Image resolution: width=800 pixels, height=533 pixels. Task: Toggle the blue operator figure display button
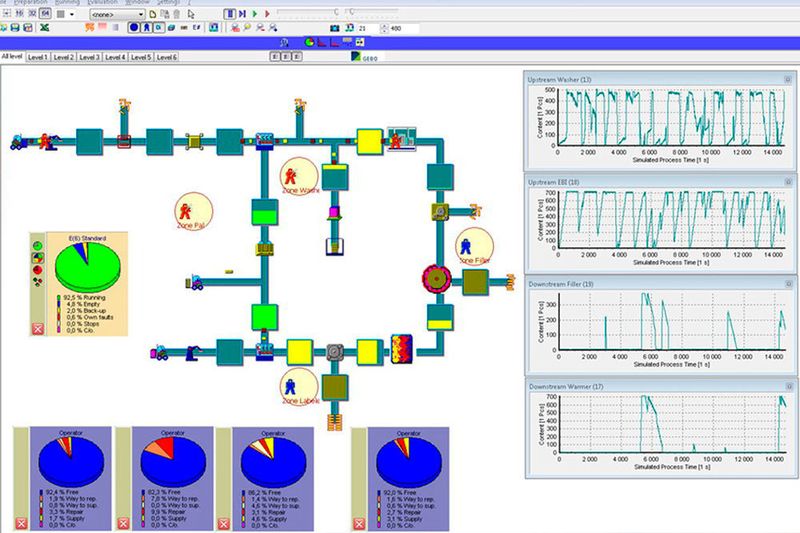click(146, 28)
